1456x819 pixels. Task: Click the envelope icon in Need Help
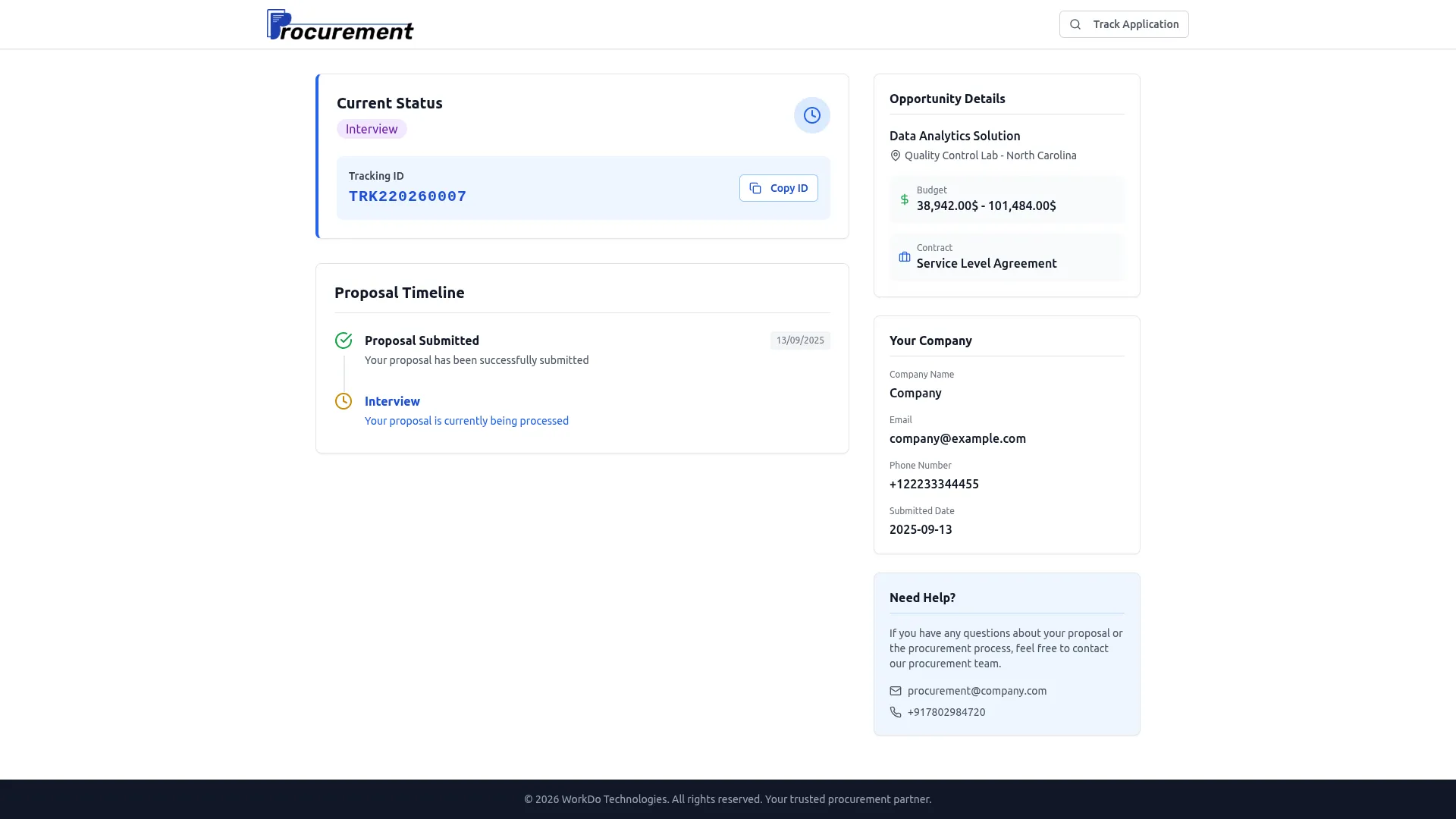(x=896, y=691)
